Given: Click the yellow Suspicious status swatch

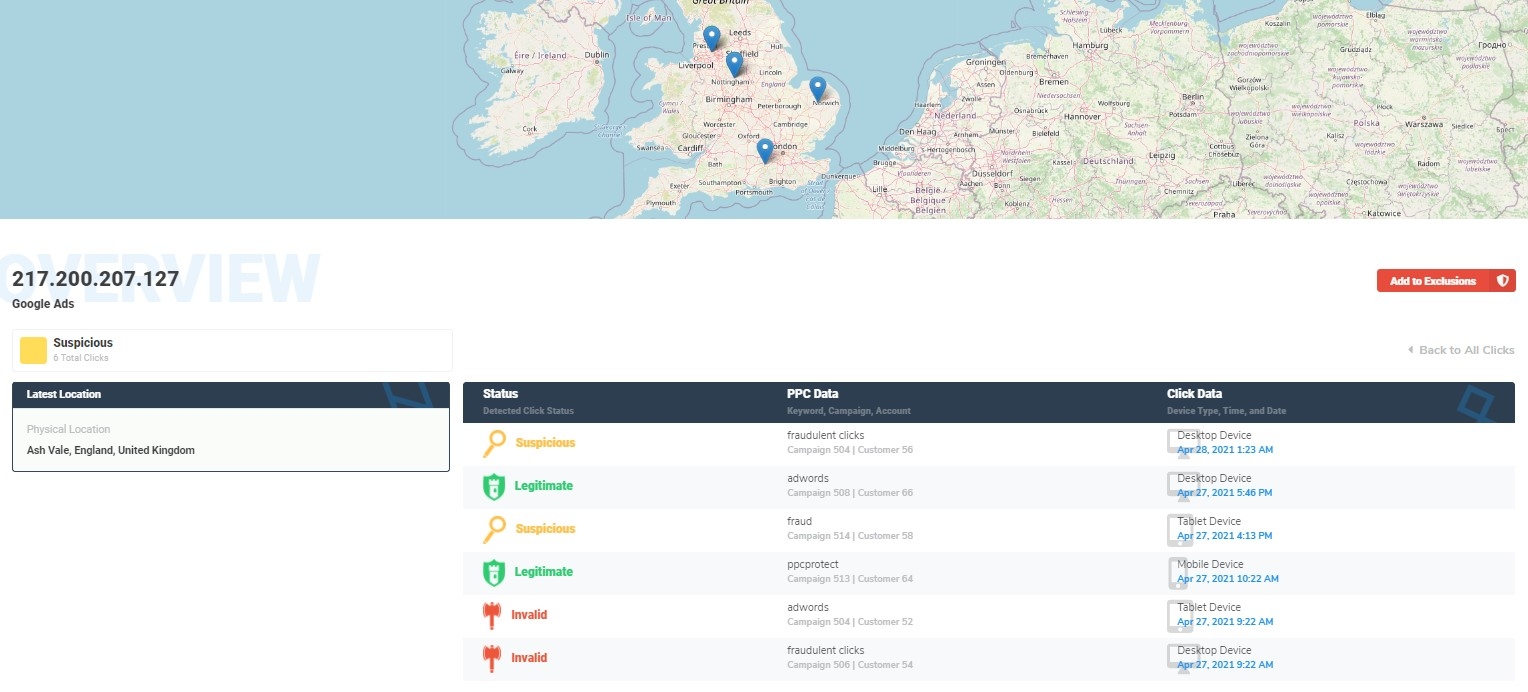Looking at the screenshot, I should [34, 350].
